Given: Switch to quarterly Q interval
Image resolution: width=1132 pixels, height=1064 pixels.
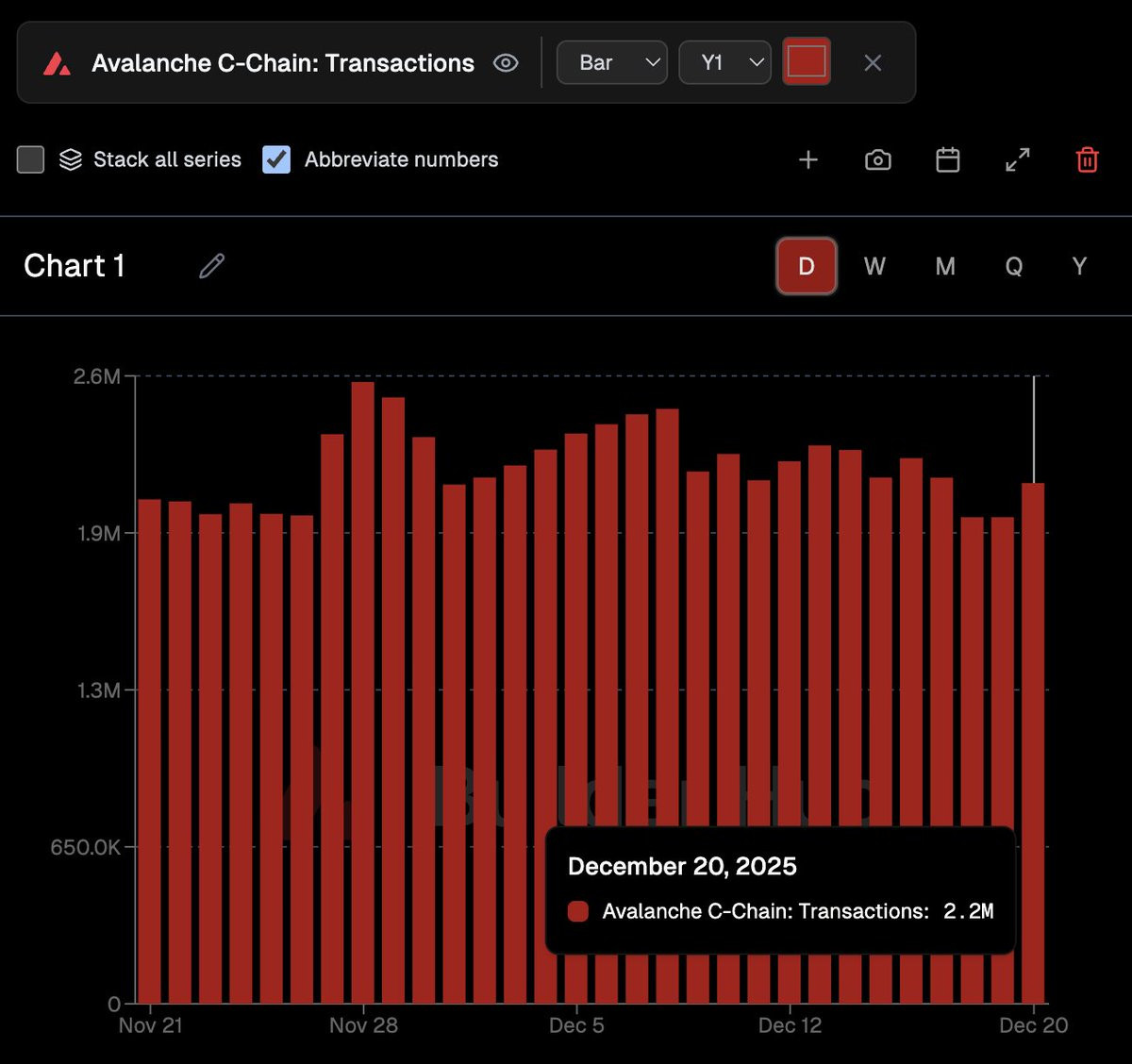Looking at the screenshot, I should coord(1014,266).
